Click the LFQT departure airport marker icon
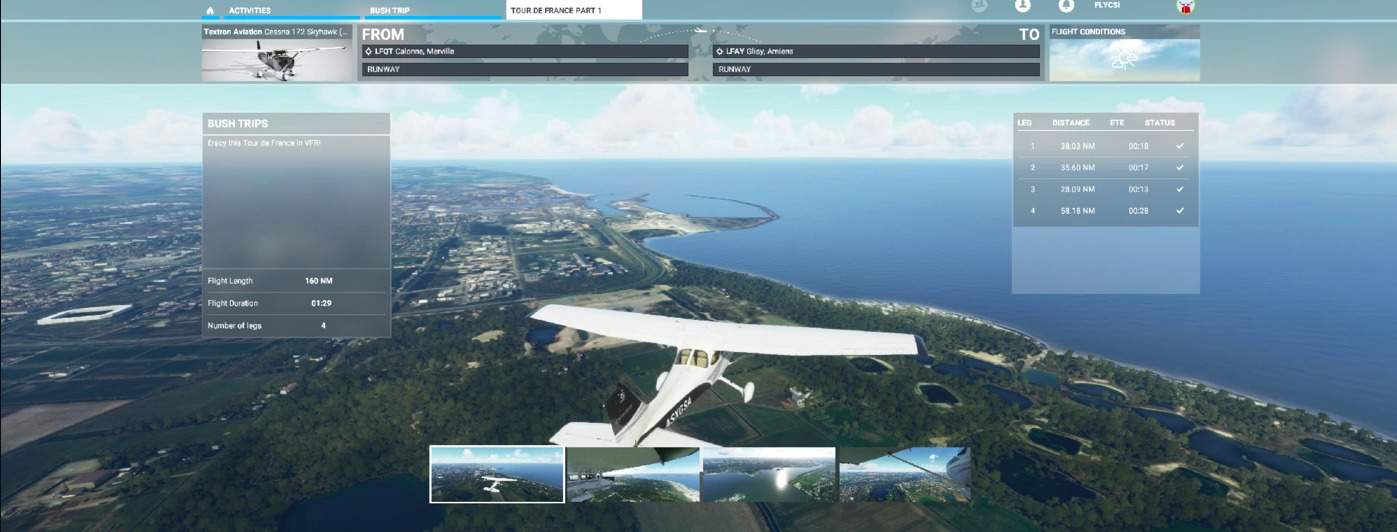This screenshot has width=1397, height=532. [369, 51]
